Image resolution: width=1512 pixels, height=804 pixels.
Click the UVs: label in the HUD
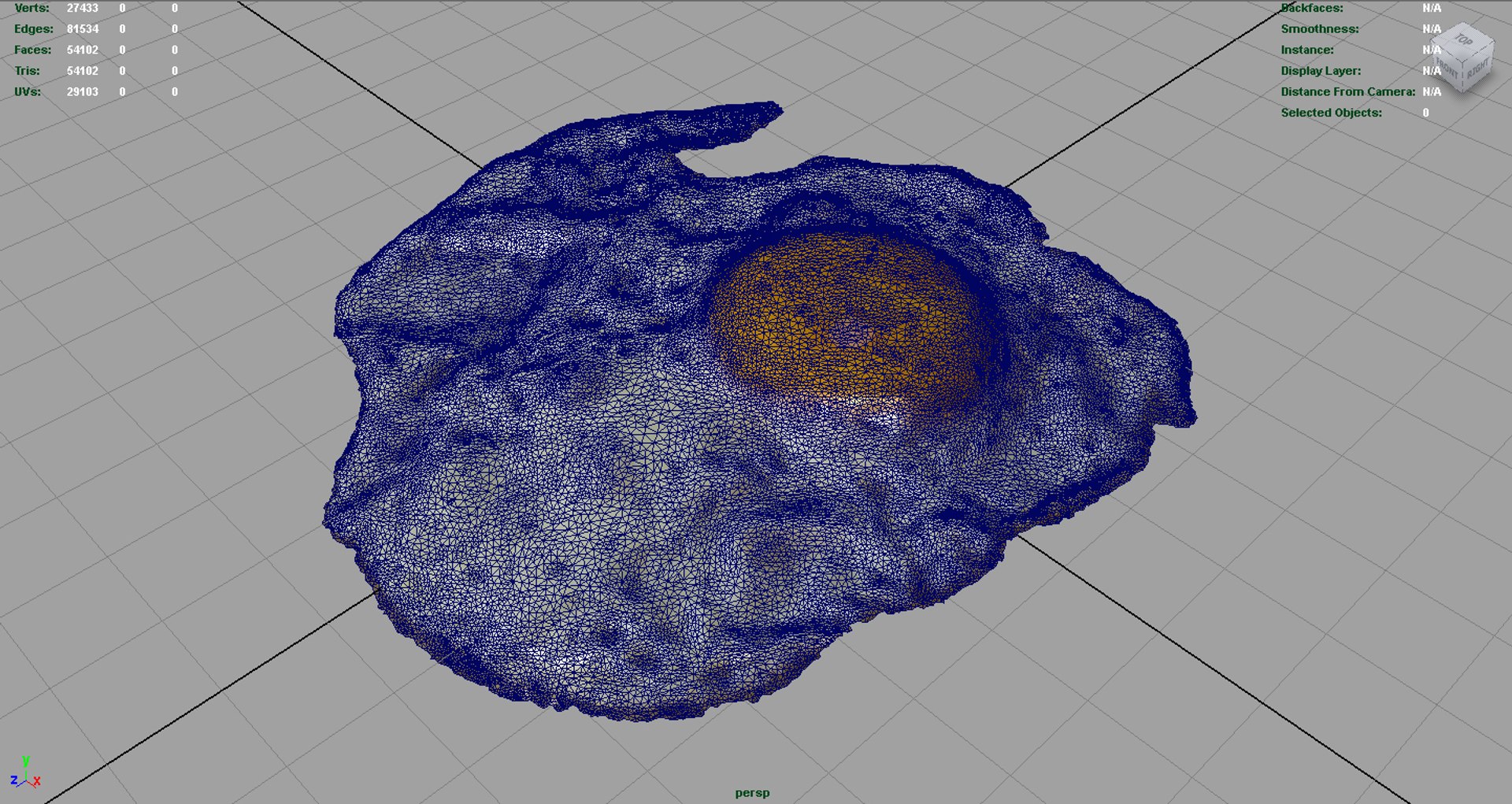(28, 91)
